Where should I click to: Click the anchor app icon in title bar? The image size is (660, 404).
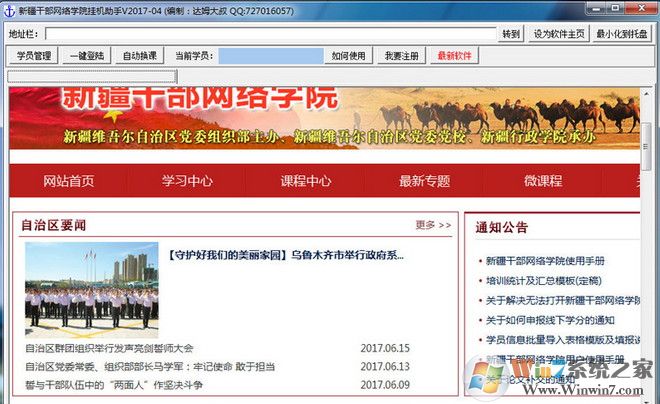[x=8, y=11]
